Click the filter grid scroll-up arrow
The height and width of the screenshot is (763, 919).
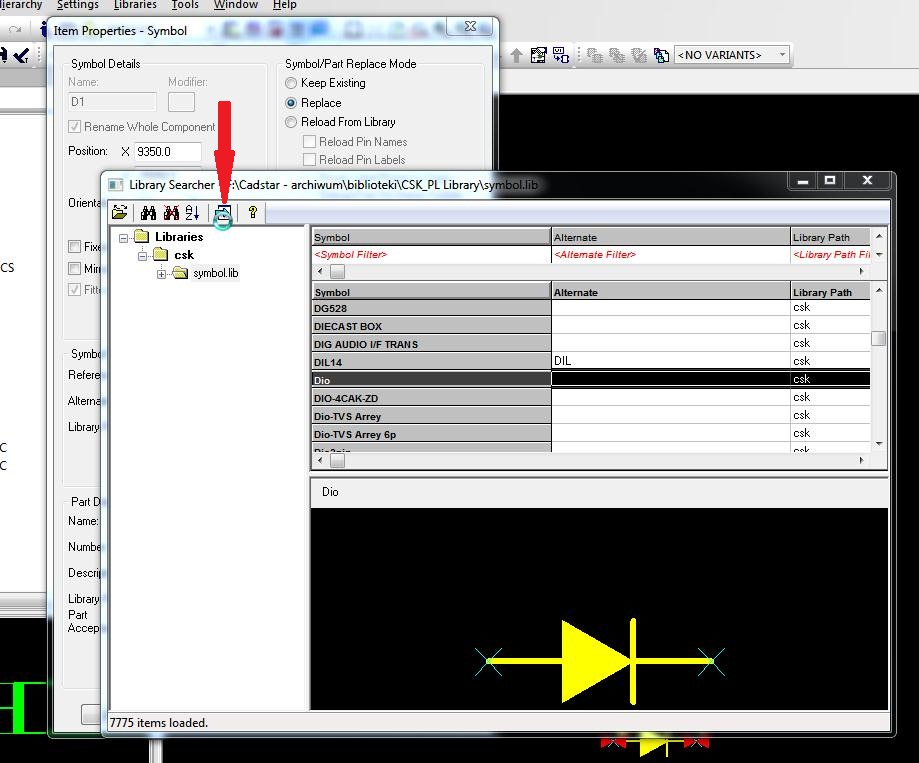coord(879,236)
